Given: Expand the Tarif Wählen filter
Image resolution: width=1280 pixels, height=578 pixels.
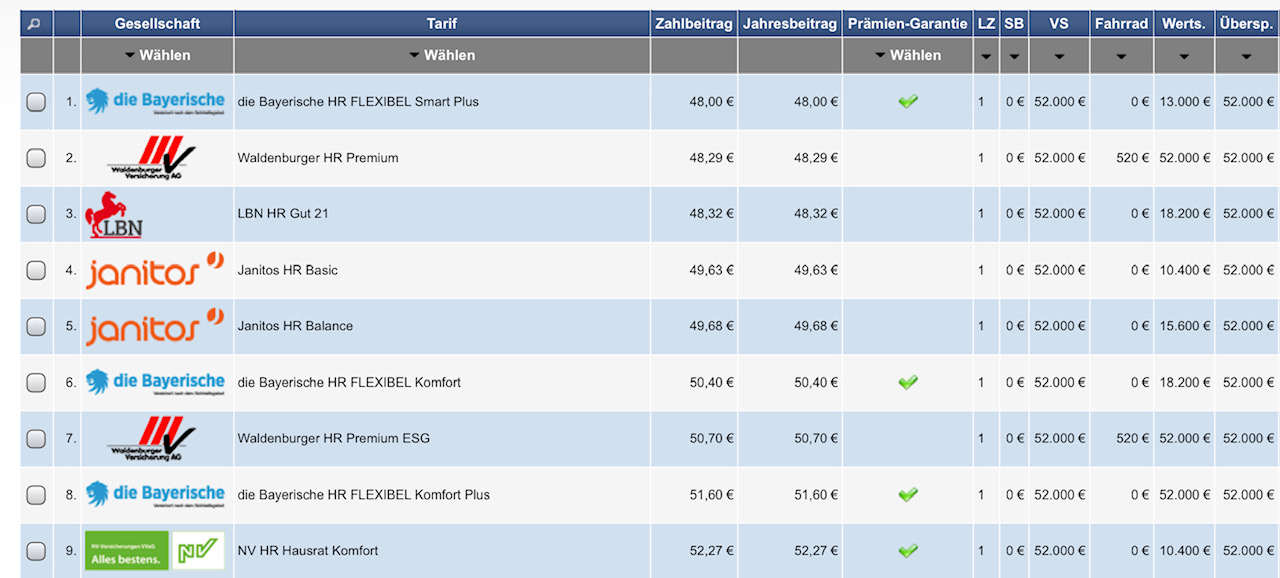Looking at the screenshot, I should coord(442,56).
